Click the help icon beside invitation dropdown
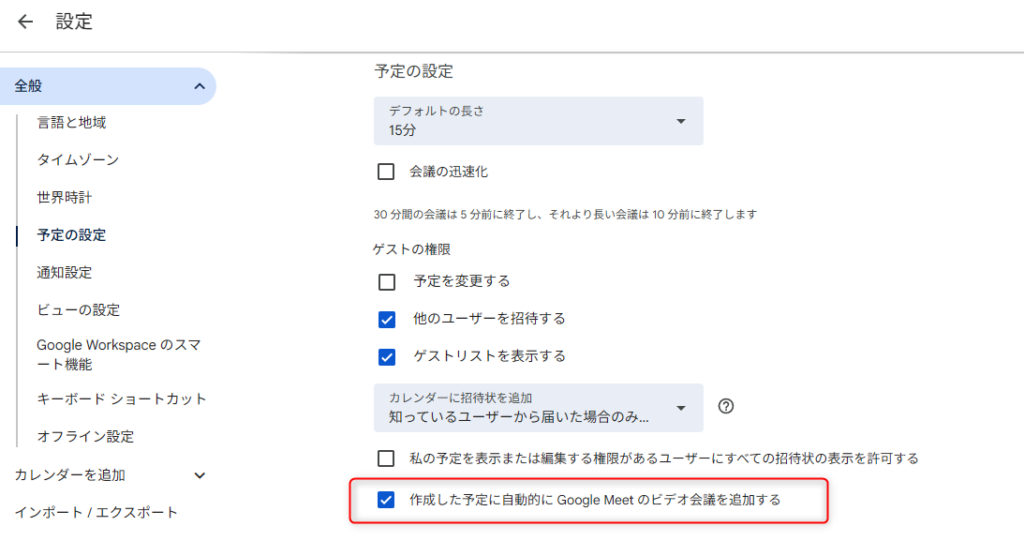This screenshot has width=1024, height=556. pos(727,406)
